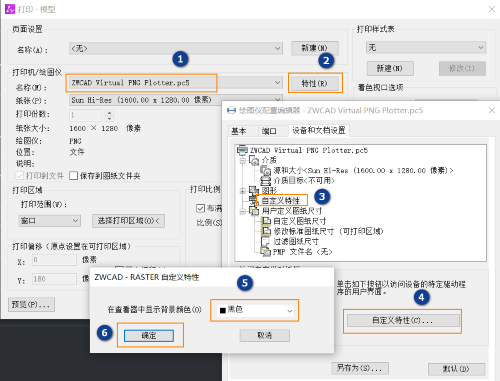Click the disabled 修改(I) button

click(462, 68)
